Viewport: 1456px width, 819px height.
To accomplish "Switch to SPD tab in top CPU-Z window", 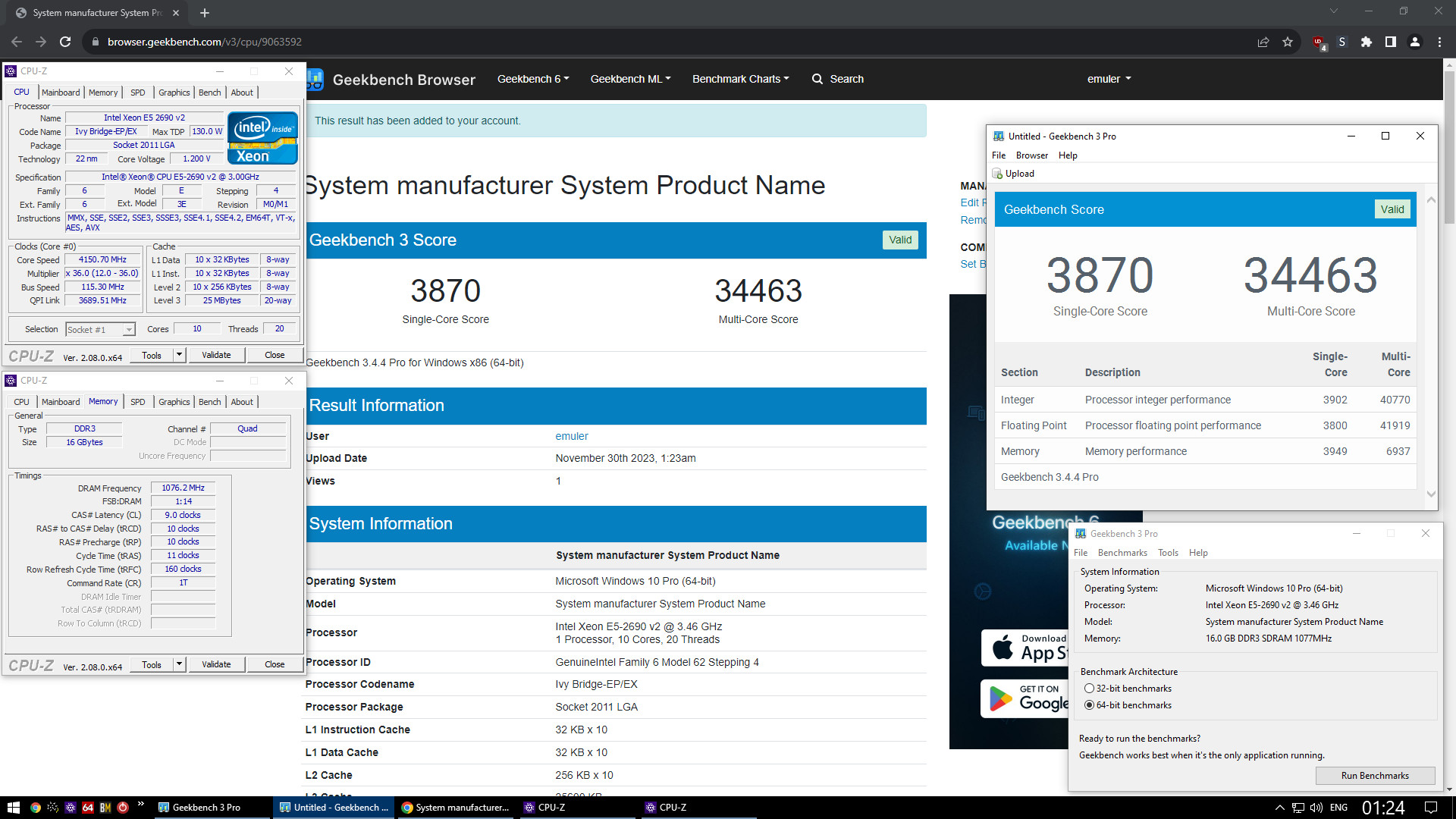I will (x=137, y=93).
